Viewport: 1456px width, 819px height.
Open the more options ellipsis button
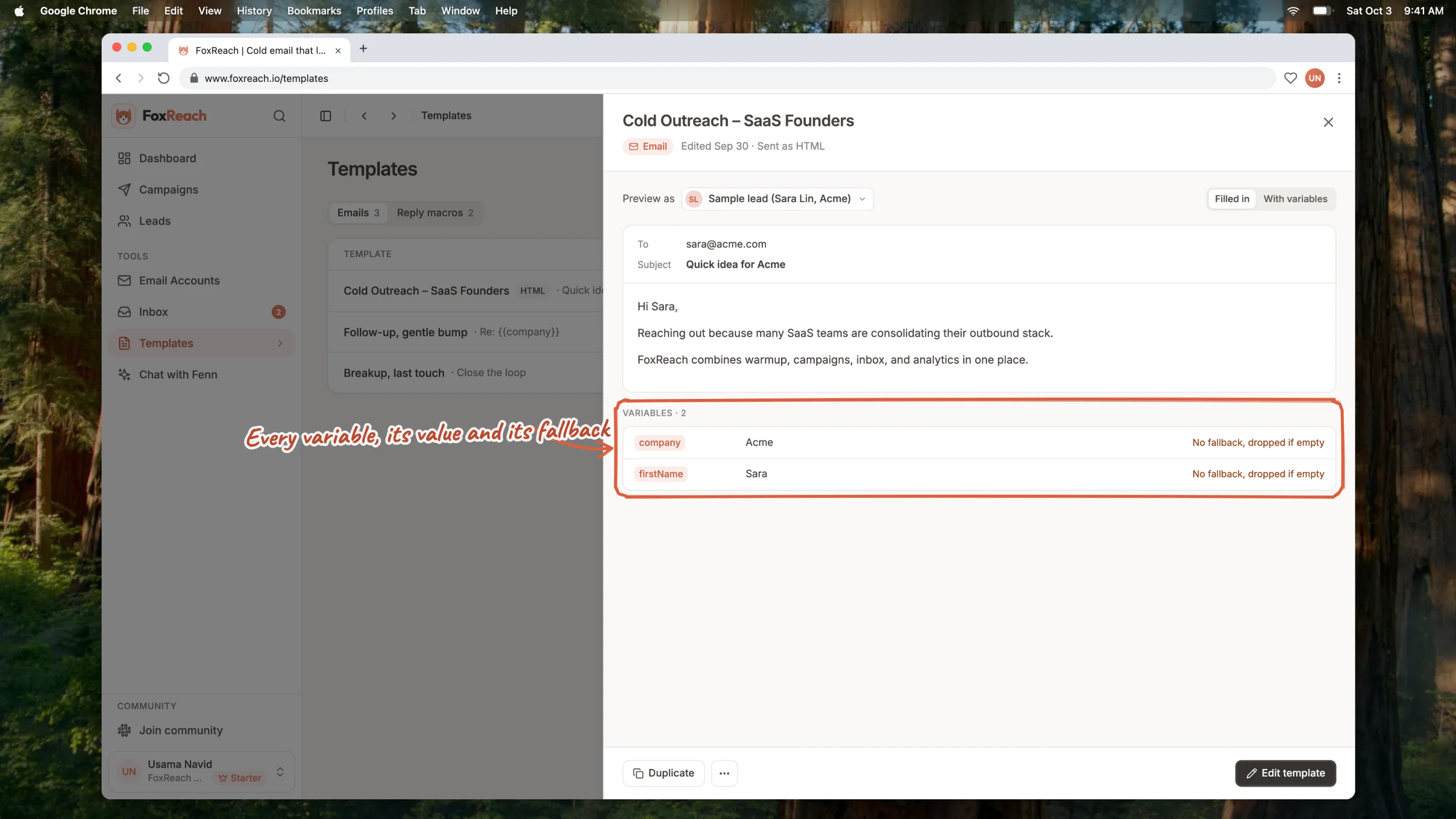[724, 773]
